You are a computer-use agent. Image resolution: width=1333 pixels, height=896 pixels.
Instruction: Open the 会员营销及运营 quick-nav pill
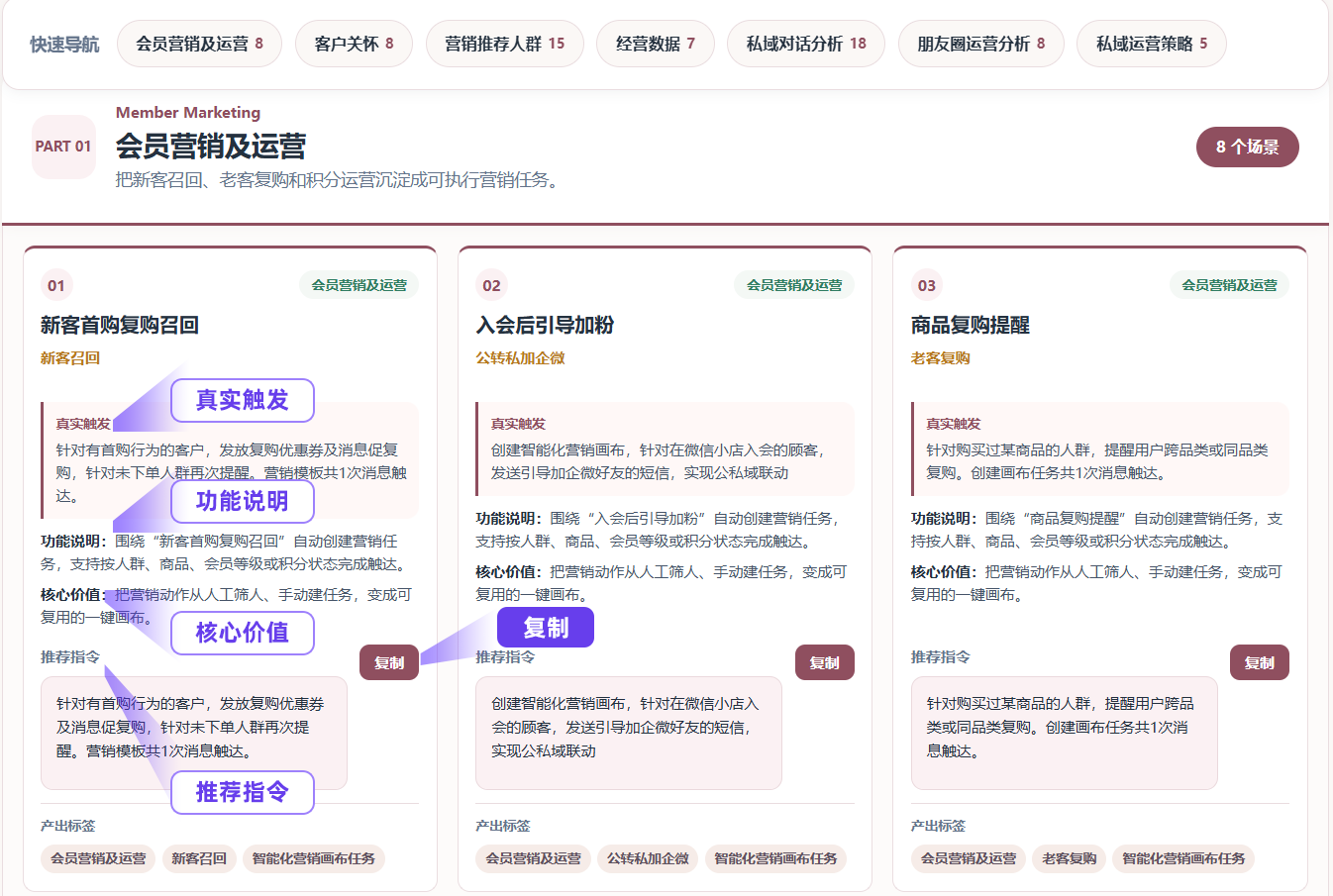click(x=199, y=44)
